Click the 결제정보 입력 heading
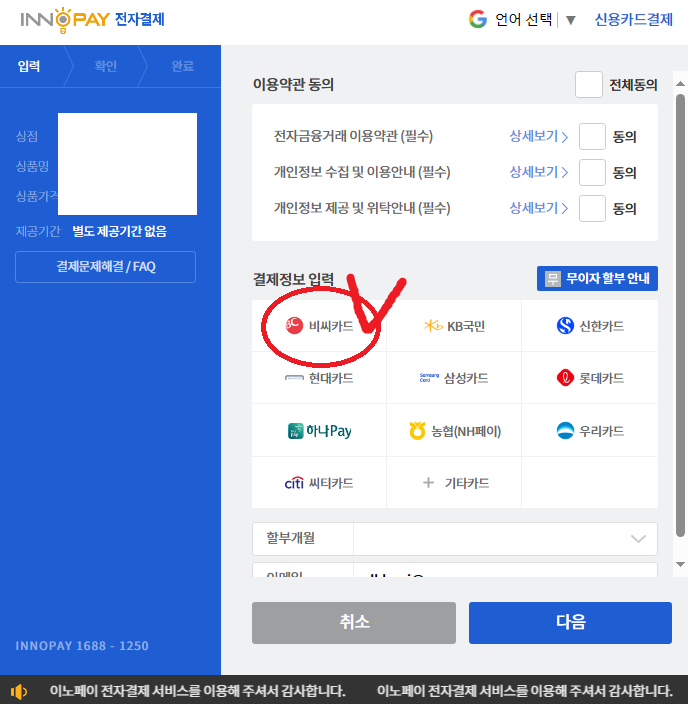Viewport: 688px width, 704px height. (x=293, y=279)
